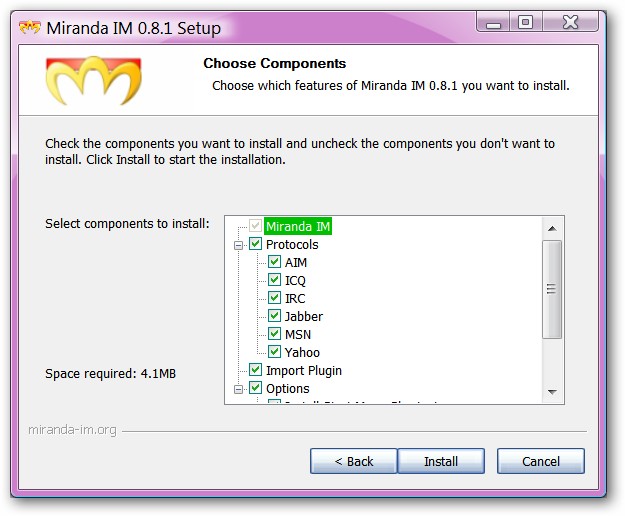The image size is (625, 516).
Task: Close the setup window with X
Action: click(x=570, y=22)
